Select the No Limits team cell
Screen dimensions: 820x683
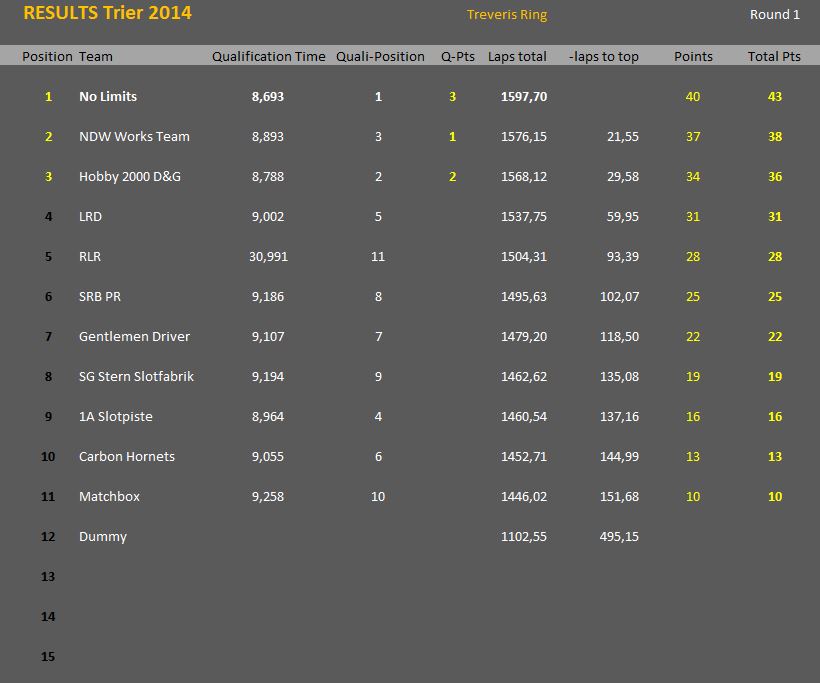(108, 97)
